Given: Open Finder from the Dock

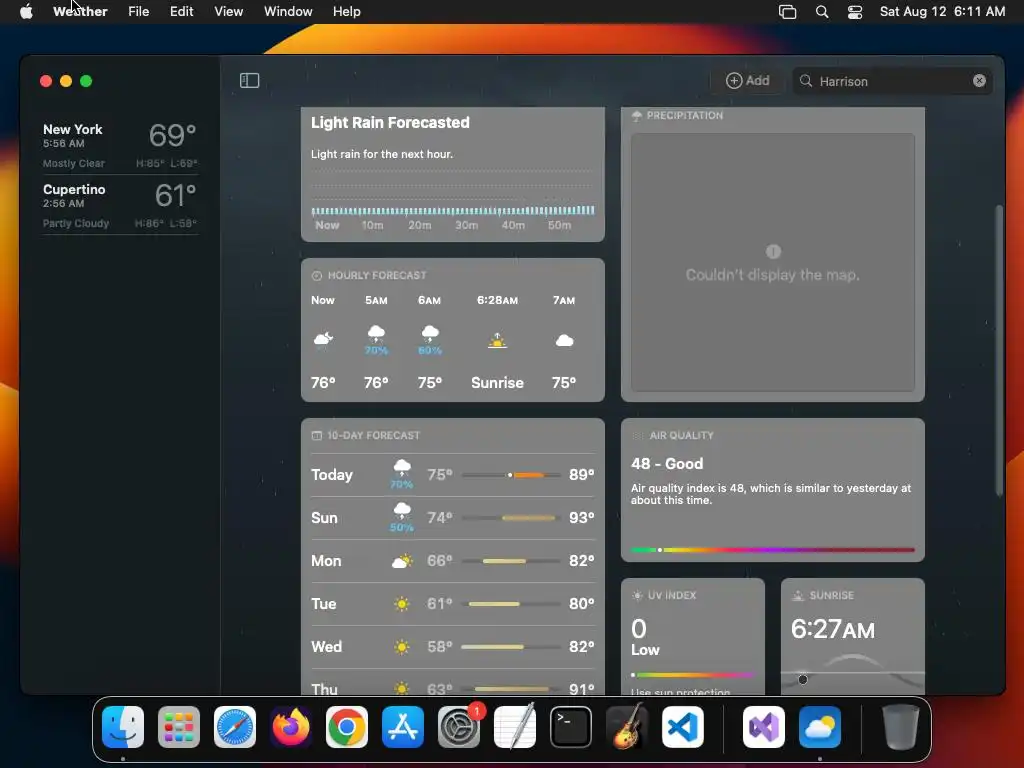Looking at the screenshot, I should pyautogui.click(x=123, y=727).
